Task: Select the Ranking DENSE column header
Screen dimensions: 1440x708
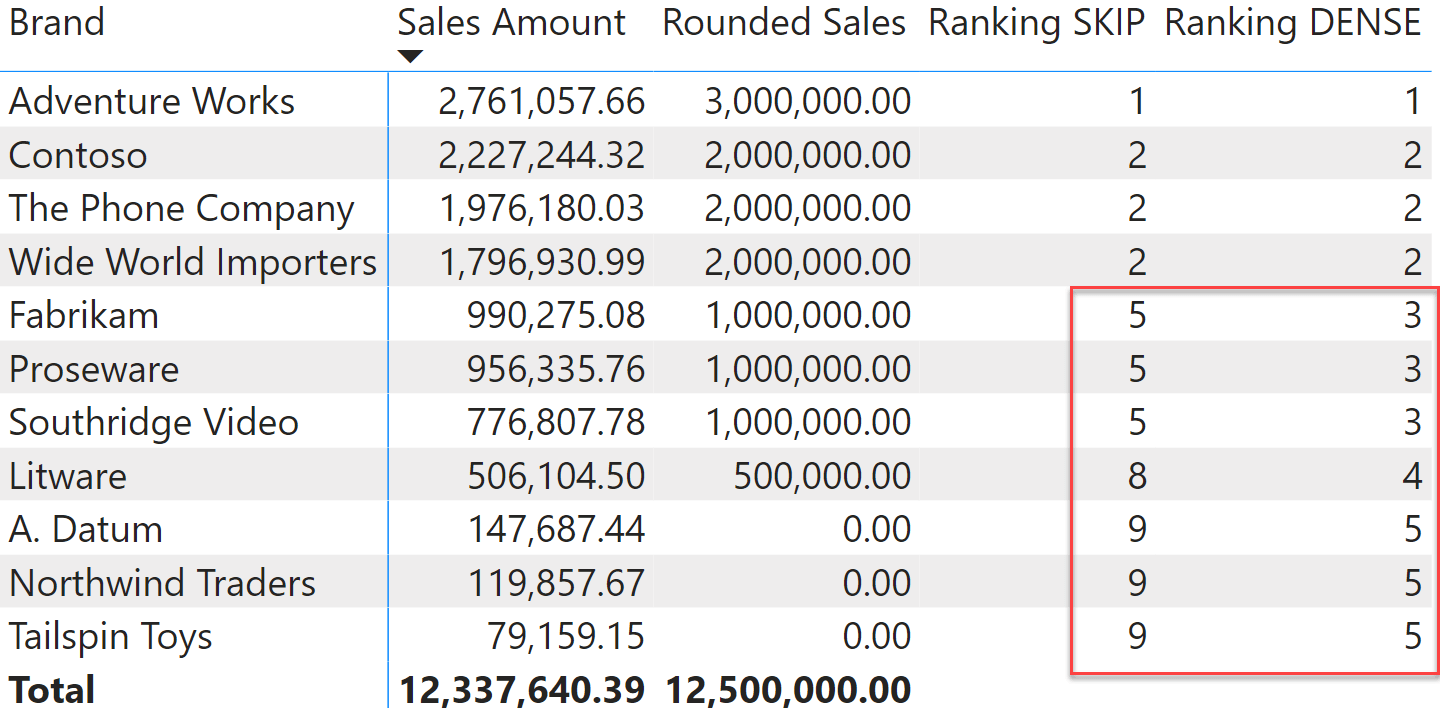Action: click(x=1293, y=22)
